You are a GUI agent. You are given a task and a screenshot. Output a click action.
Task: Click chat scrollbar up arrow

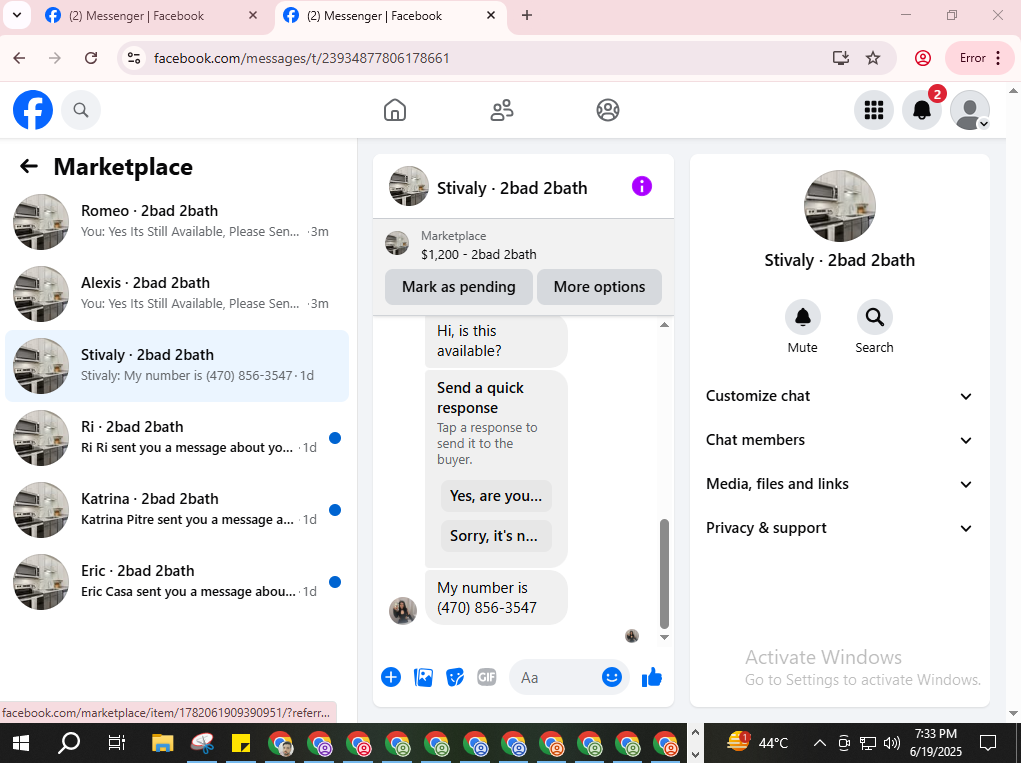coord(664,324)
